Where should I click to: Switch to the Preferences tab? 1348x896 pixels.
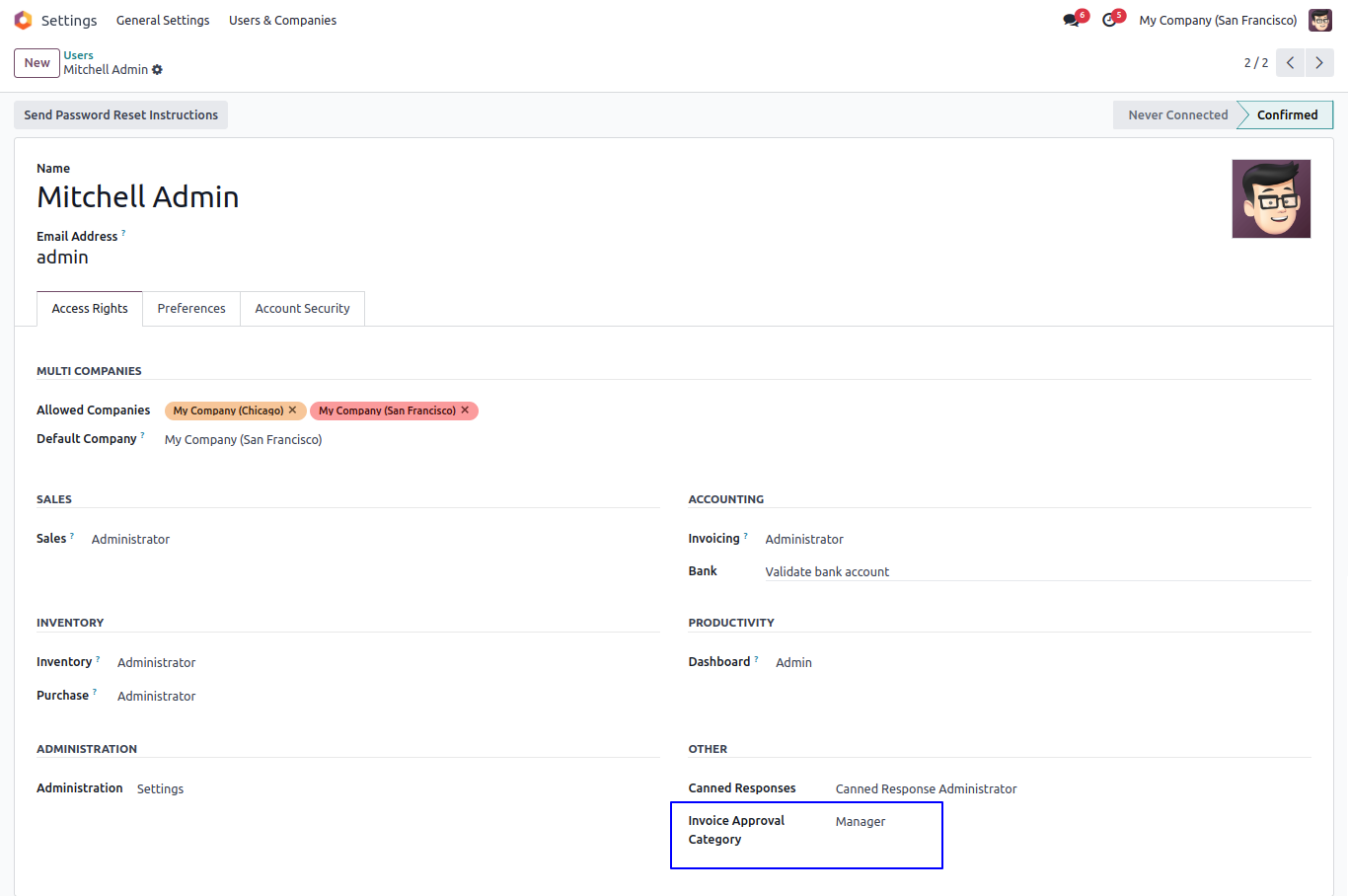(191, 309)
